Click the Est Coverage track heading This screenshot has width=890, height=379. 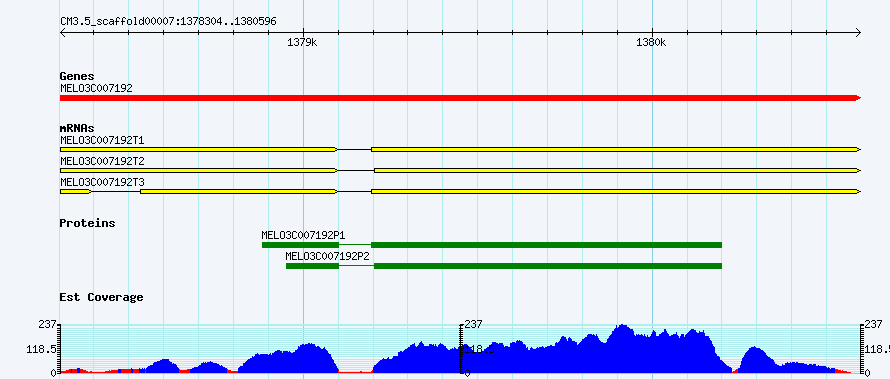click(x=102, y=297)
